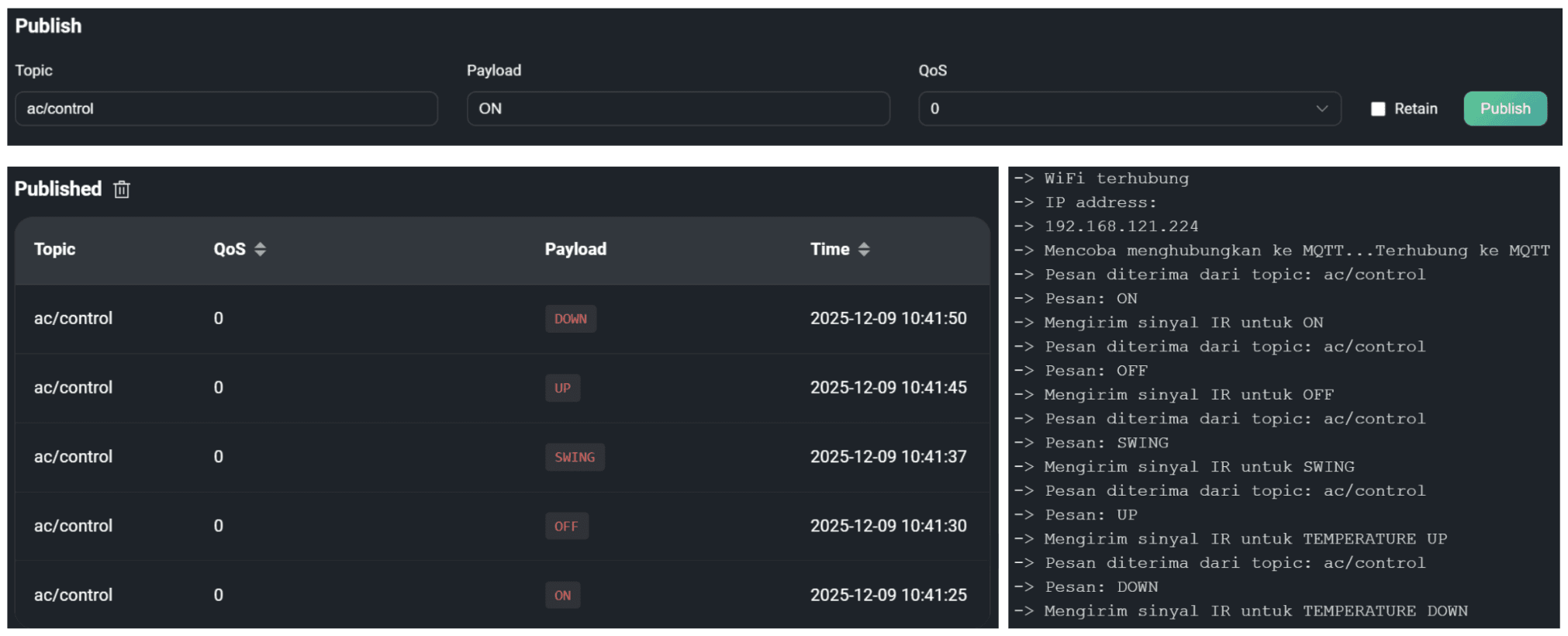Click the timestamp 2025-12-09 10:41:30

click(x=889, y=526)
